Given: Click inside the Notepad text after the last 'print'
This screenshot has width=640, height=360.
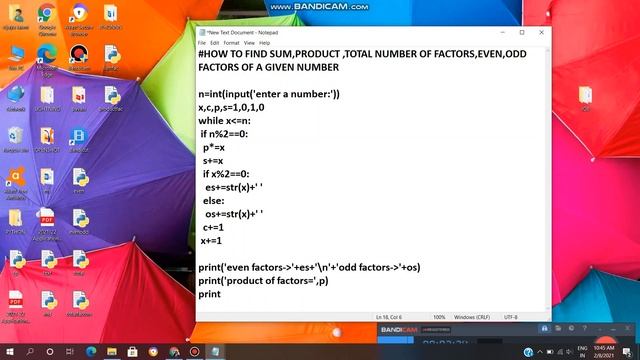Looking at the screenshot, I should point(222,294).
